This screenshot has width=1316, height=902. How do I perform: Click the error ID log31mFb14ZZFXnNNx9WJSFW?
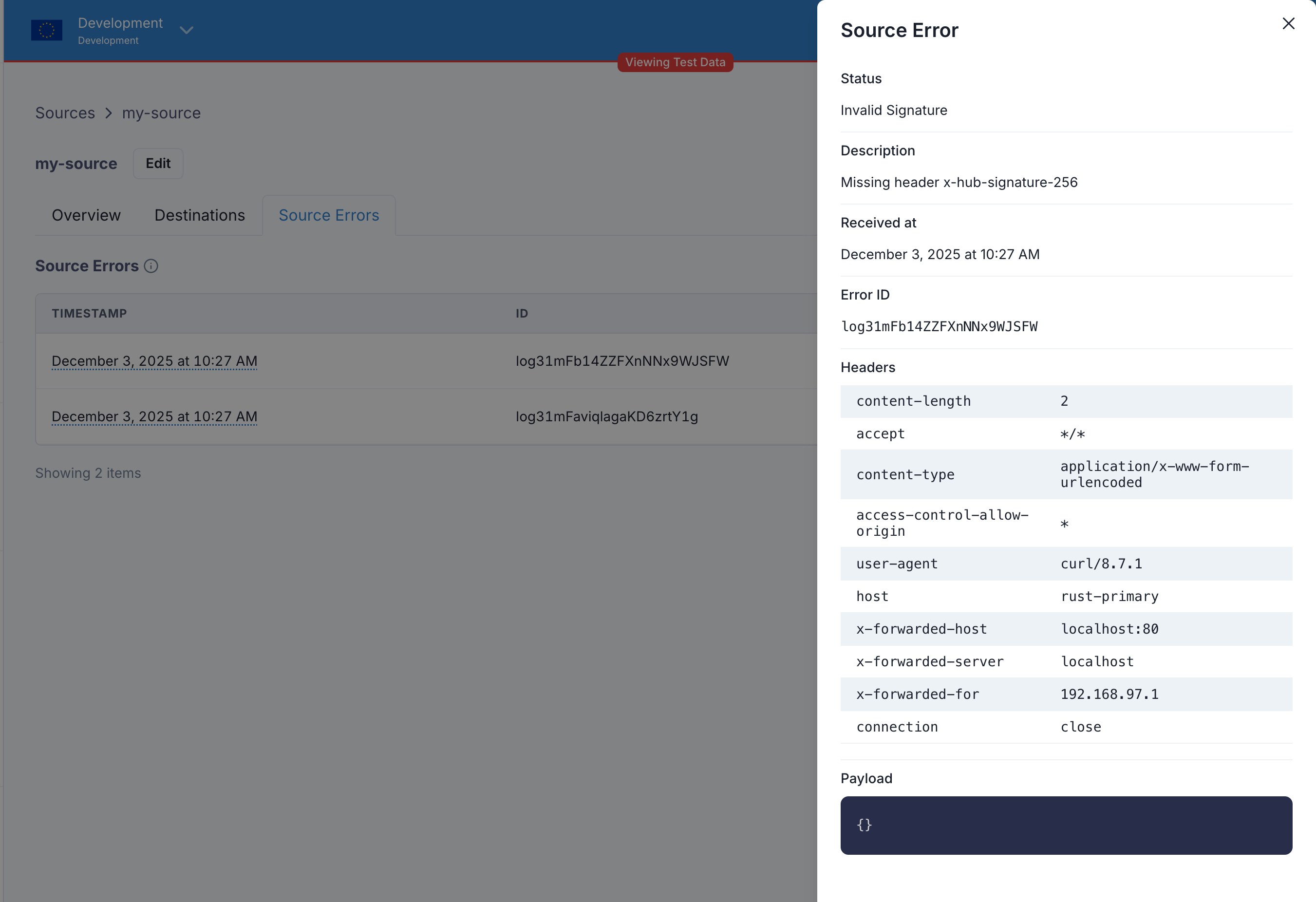pos(622,361)
